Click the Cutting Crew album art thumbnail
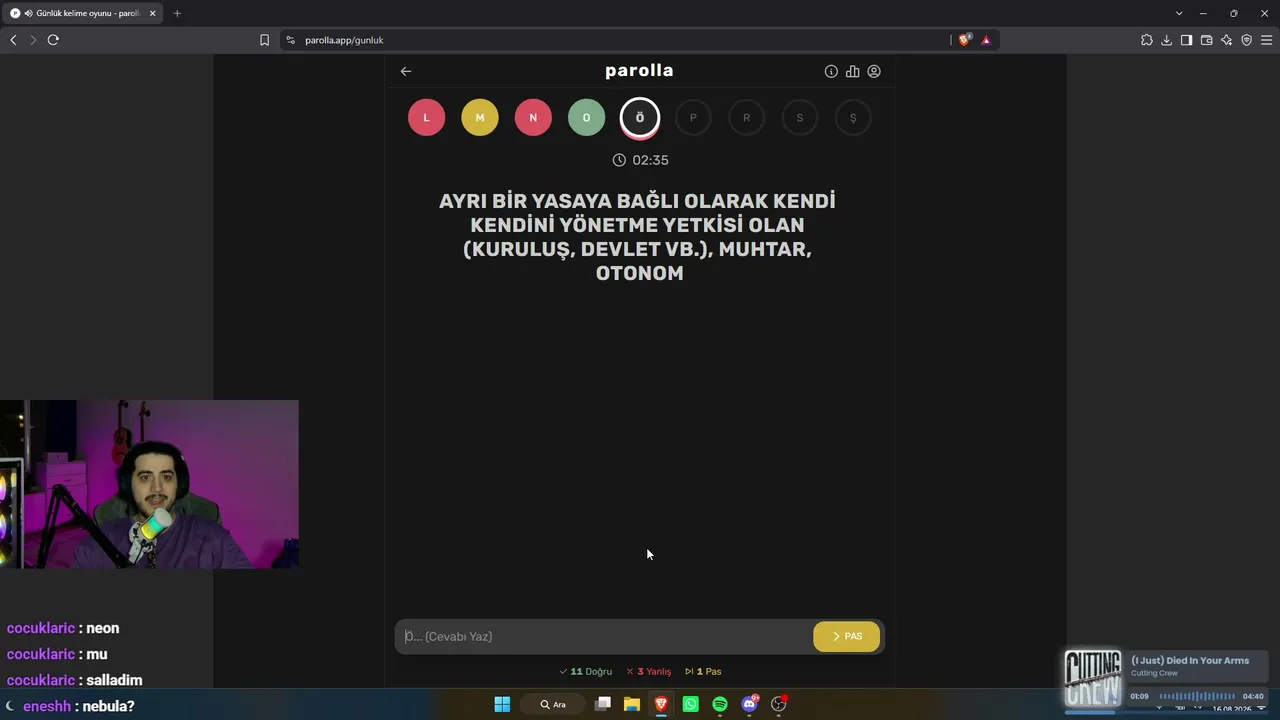 (1093, 680)
